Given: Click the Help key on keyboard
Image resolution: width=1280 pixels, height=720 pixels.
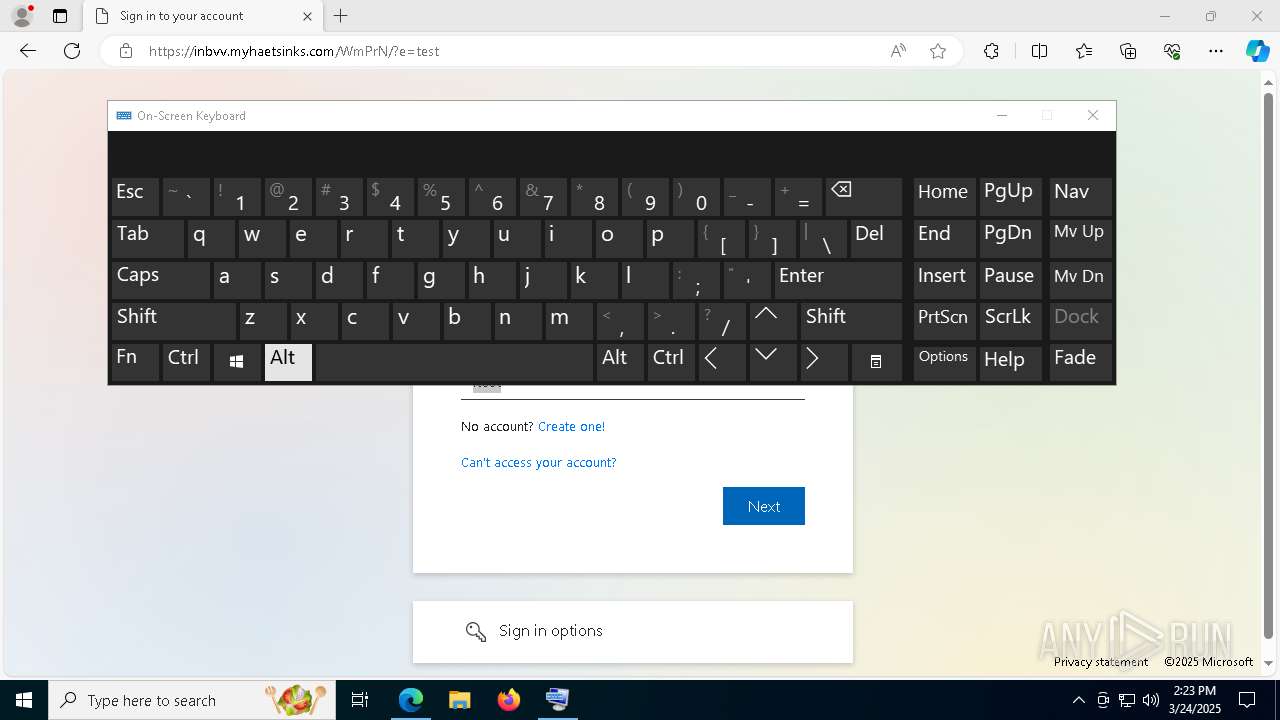Looking at the screenshot, I should 1011,362.
